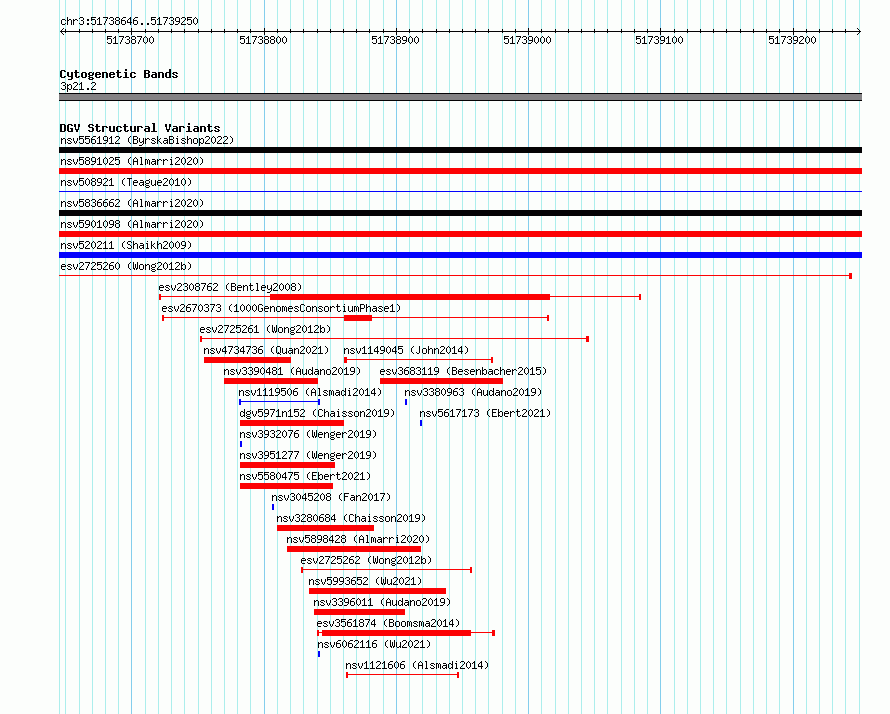Click the DGV Structural Variants track title
The height and width of the screenshot is (714, 890).
(x=140, y=128)
